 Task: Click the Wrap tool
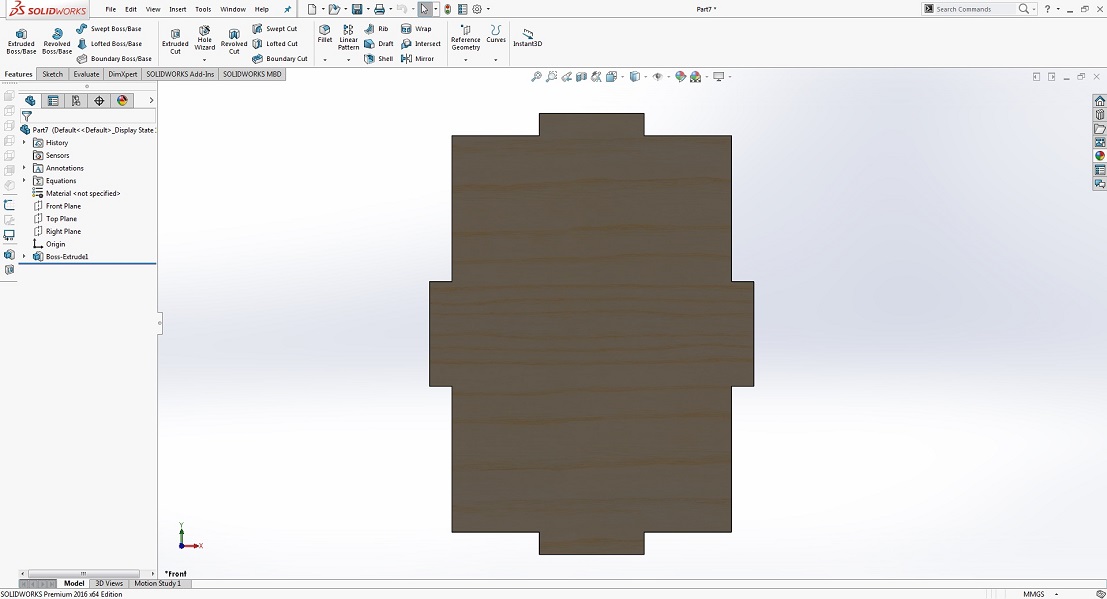click(416, 29)
